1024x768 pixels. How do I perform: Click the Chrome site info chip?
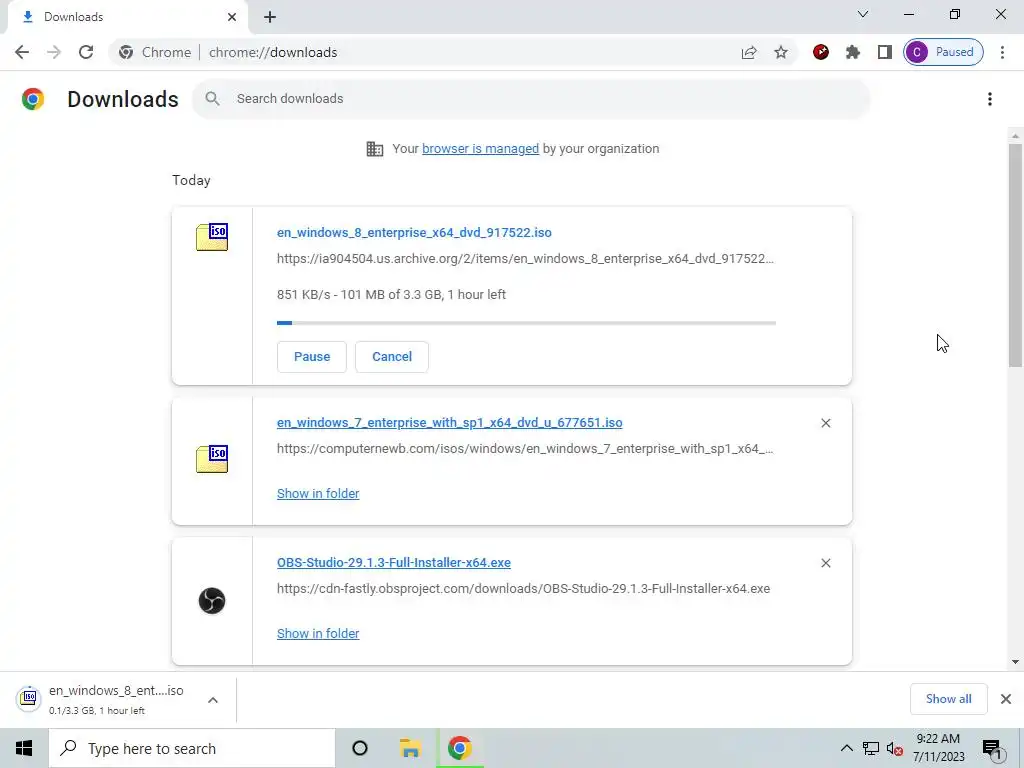coord(155,52)
